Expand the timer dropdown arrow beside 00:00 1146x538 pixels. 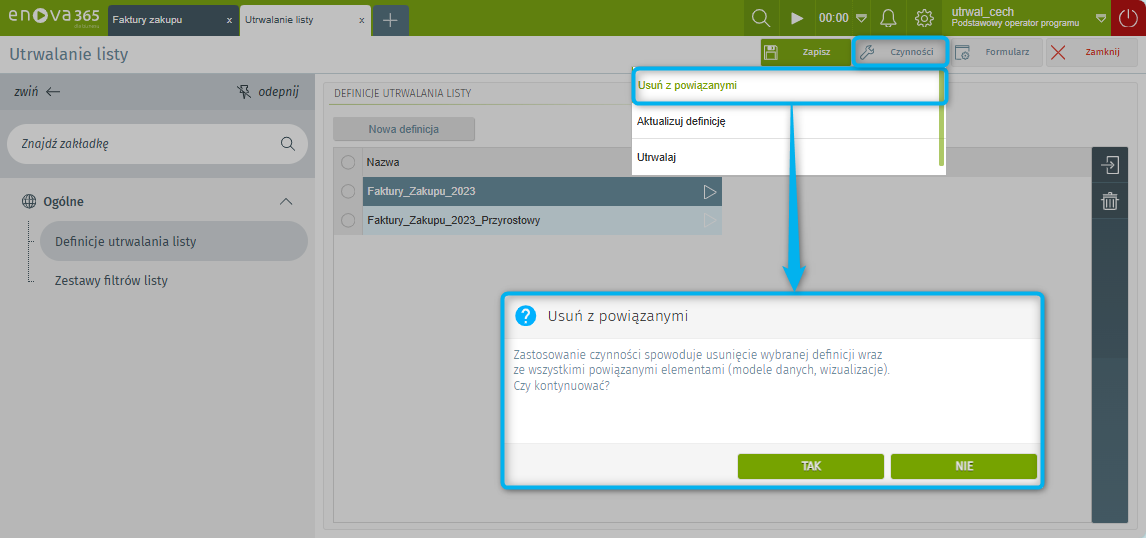861,18
